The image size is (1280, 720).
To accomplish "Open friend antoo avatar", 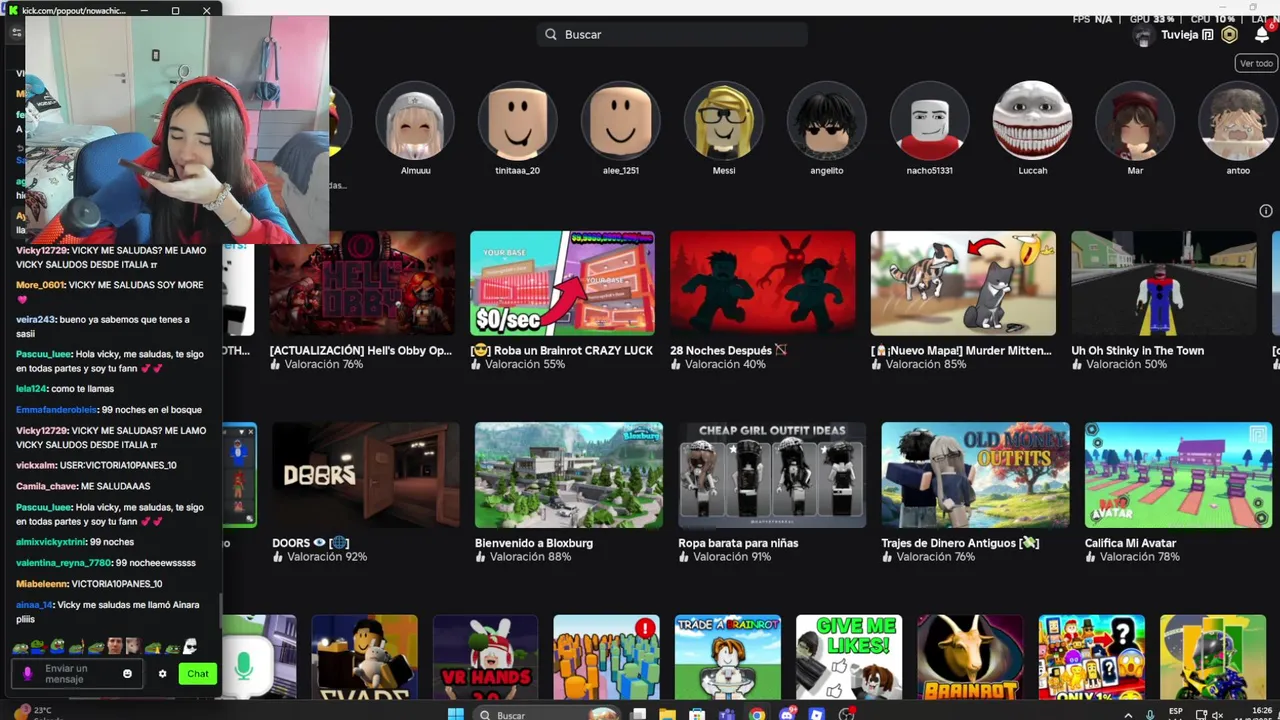I will tap(1239, 121).
